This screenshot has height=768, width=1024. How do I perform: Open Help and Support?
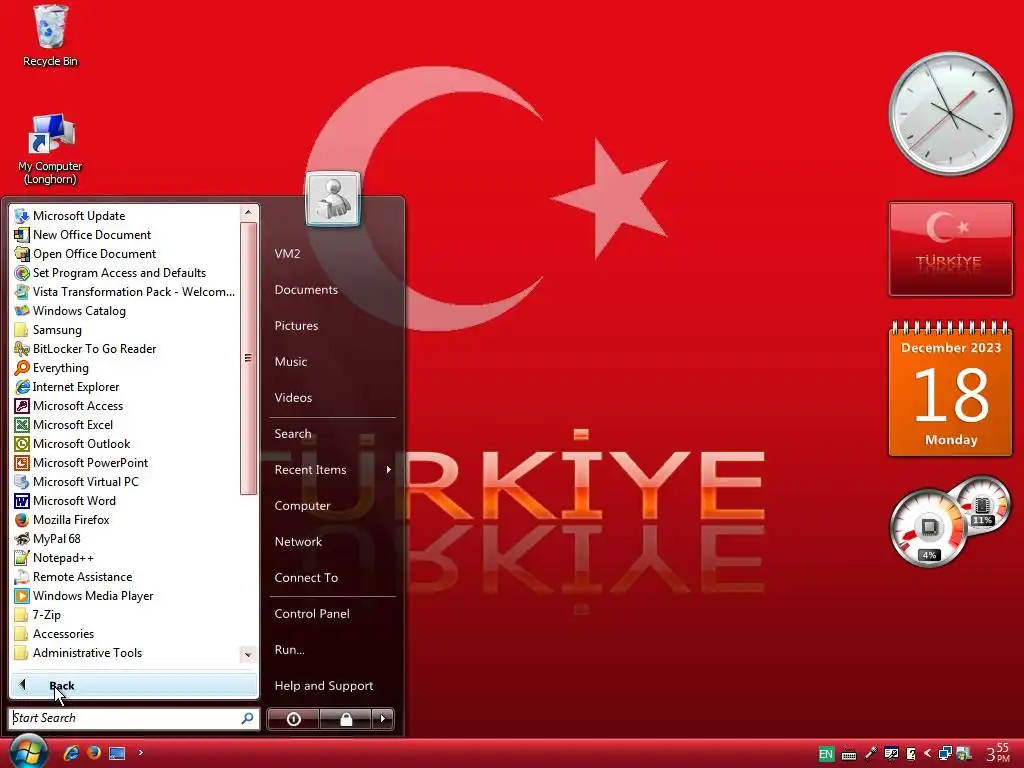coord(324,685)
